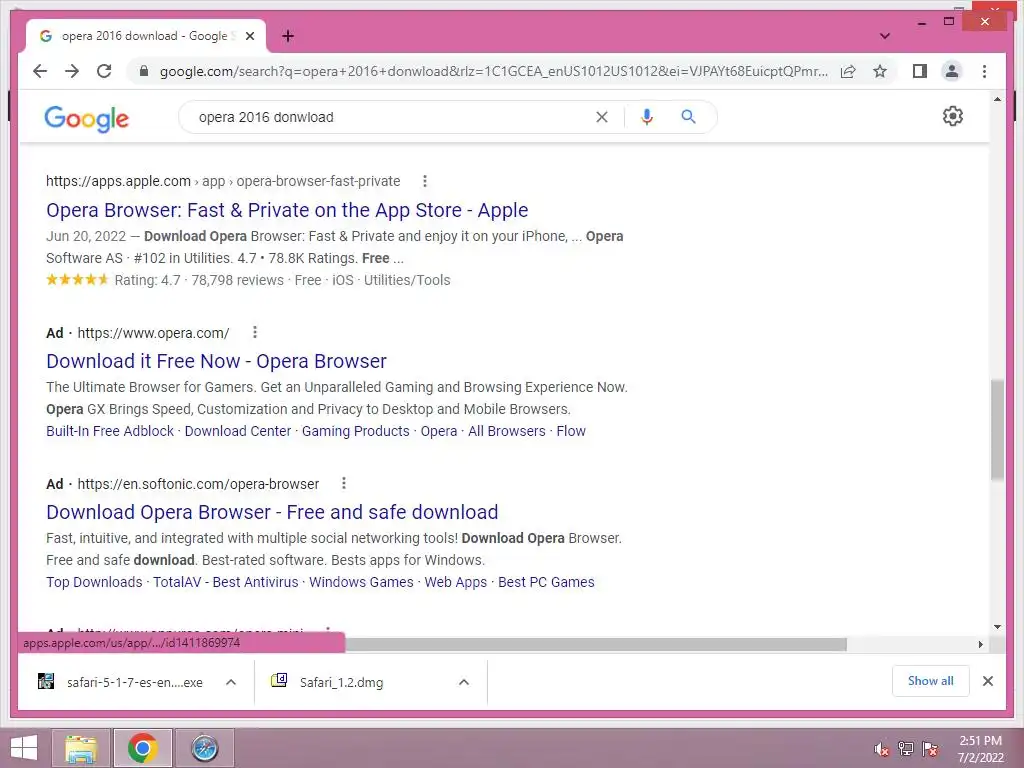Open the 'All Browsers' sitelink
The width and height of the screenshot is (1024, 768).
coord(506,431)
